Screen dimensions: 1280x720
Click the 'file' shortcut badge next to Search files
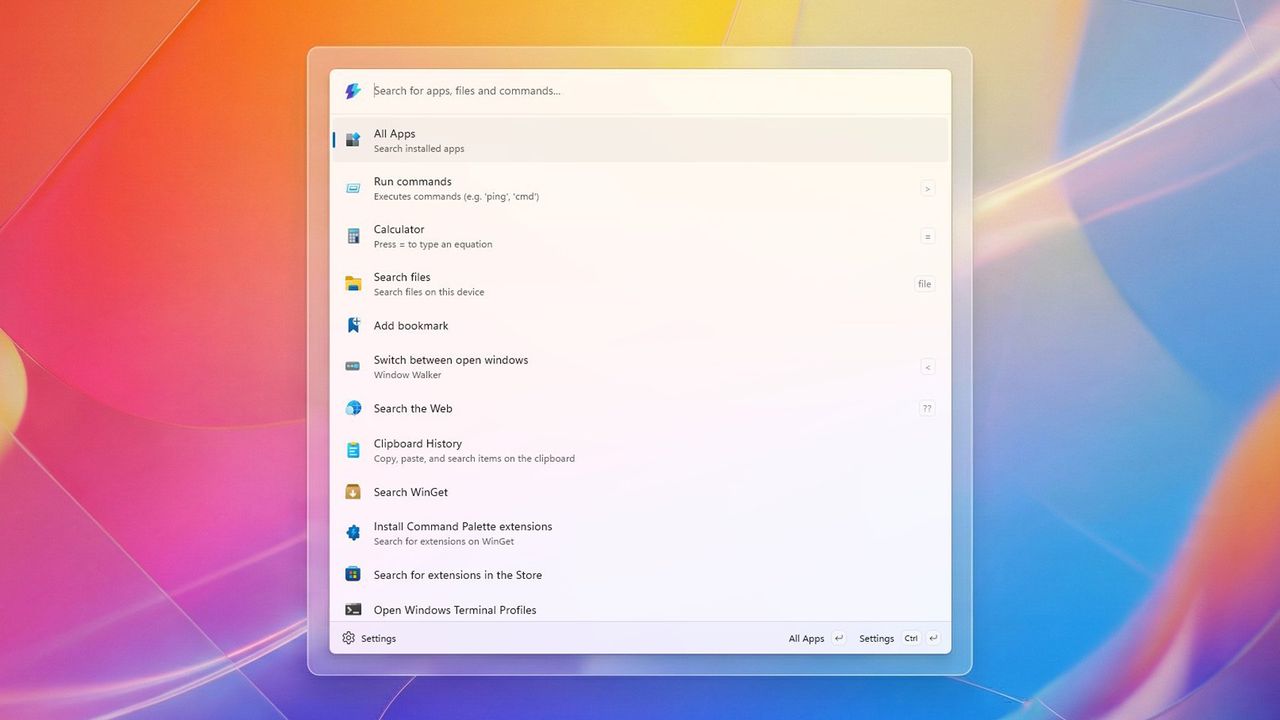(x=924, y=283)
